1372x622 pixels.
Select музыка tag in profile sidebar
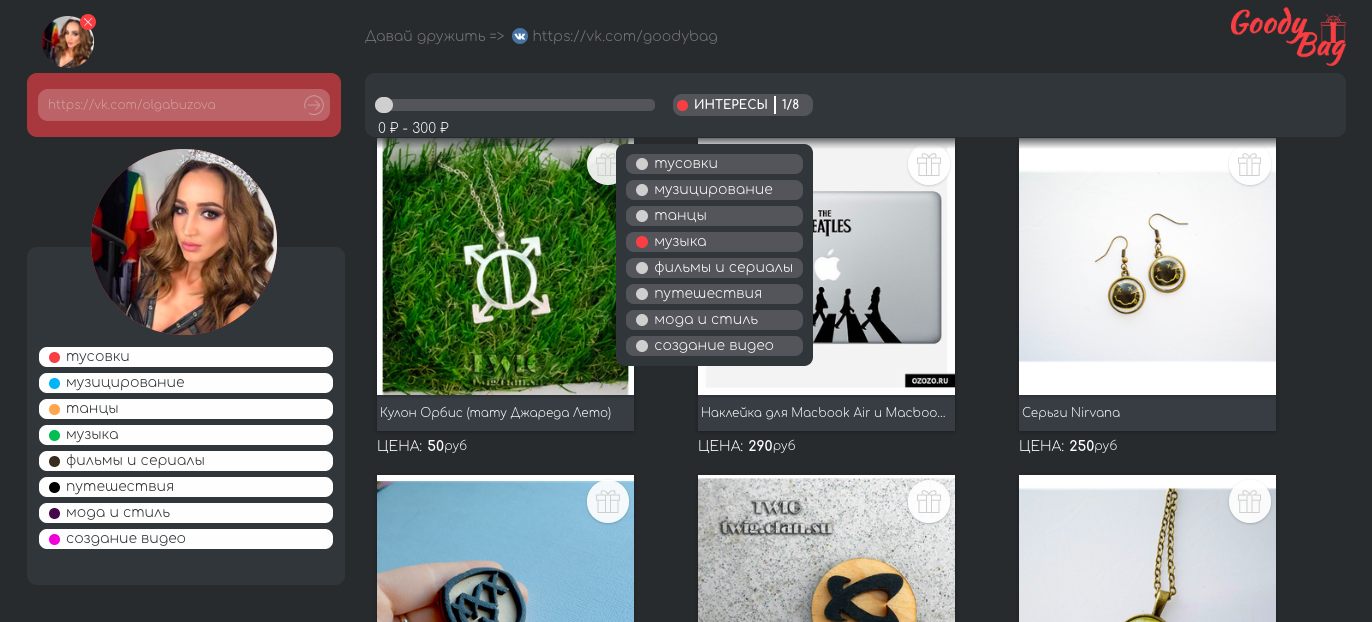coord(186,435)
